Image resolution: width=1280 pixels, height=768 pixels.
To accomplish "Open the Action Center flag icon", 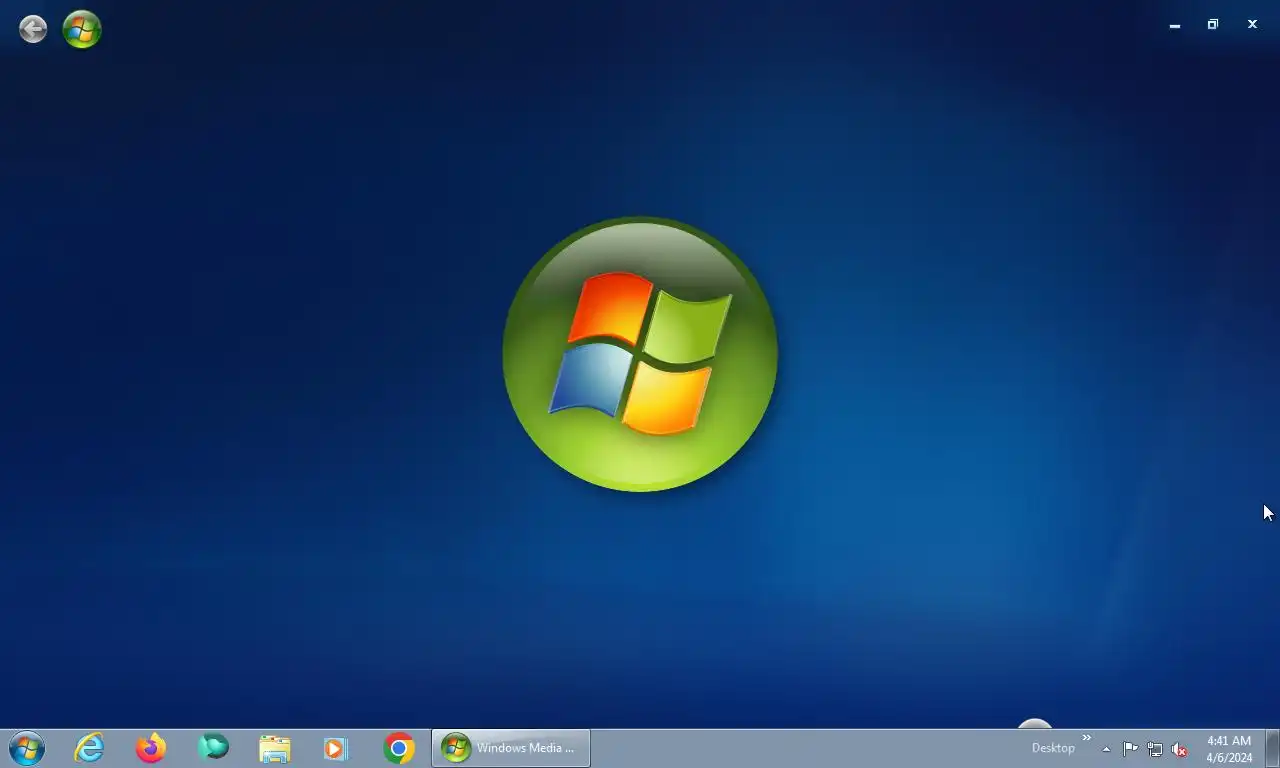I will (x=1130, y=749).
